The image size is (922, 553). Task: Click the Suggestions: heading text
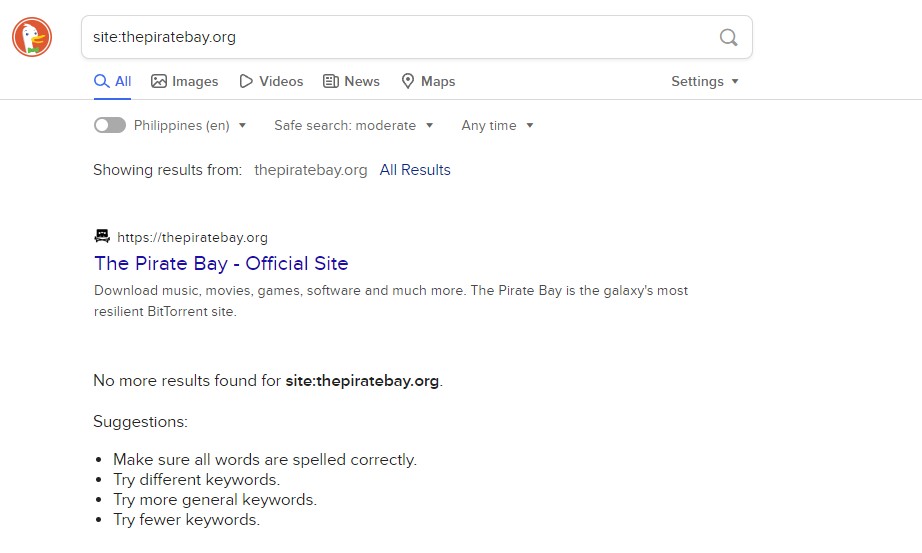141,422
